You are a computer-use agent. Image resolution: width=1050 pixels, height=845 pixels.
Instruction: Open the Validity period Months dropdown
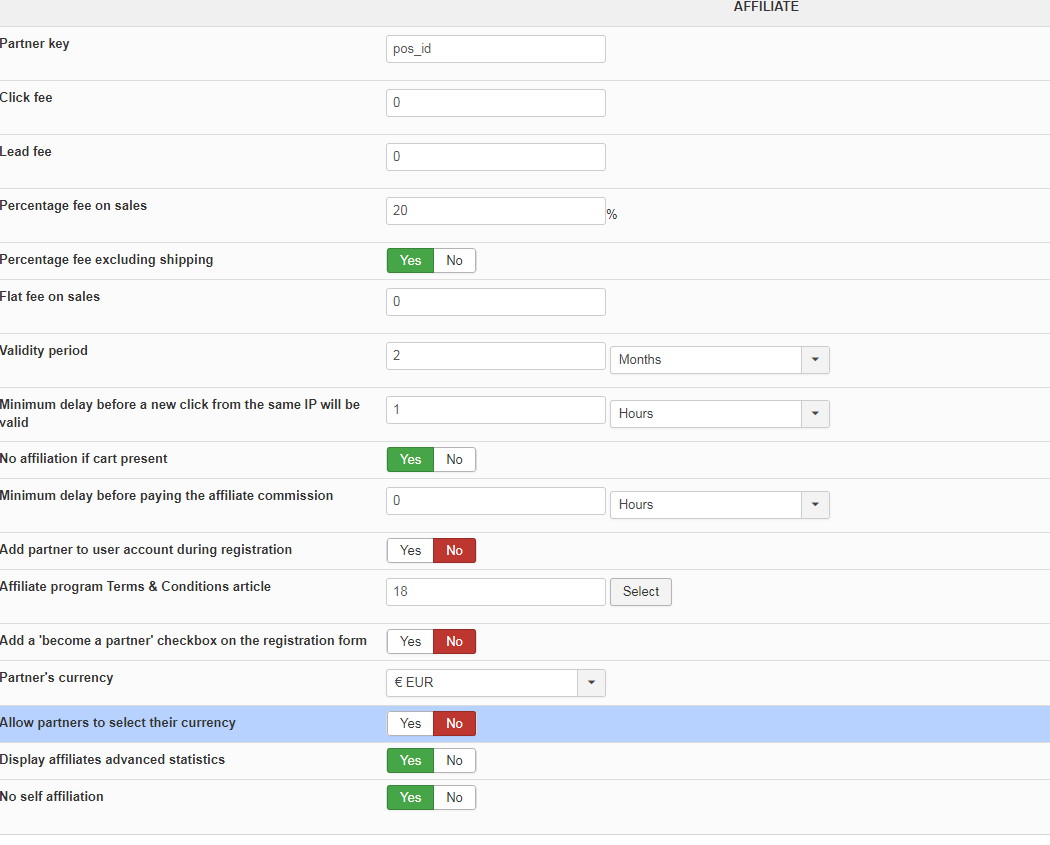pos(719,359)
